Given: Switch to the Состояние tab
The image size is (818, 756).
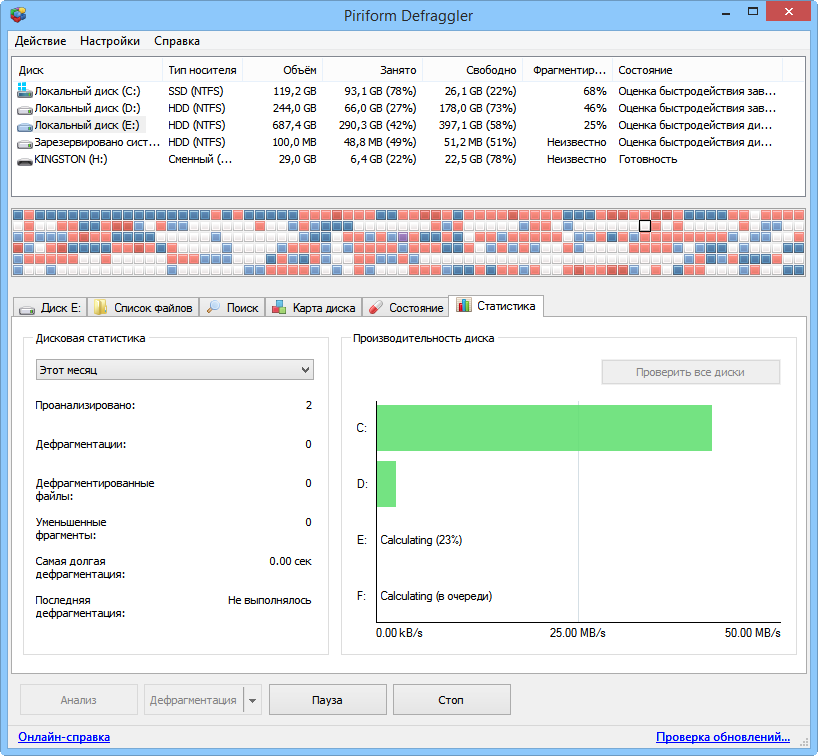Looking at the screenshot, I should pos(405,307).
